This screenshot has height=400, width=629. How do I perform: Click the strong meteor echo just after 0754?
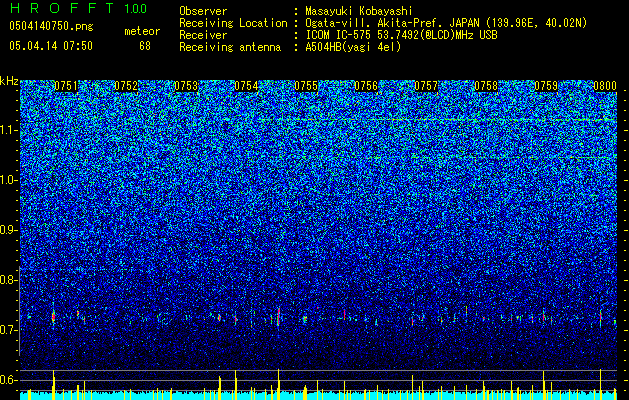coord(278,316)
